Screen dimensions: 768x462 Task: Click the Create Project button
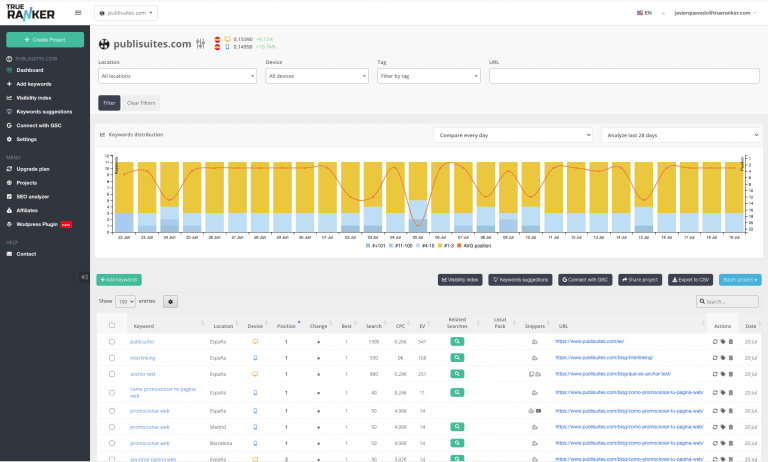coord(45,40)
